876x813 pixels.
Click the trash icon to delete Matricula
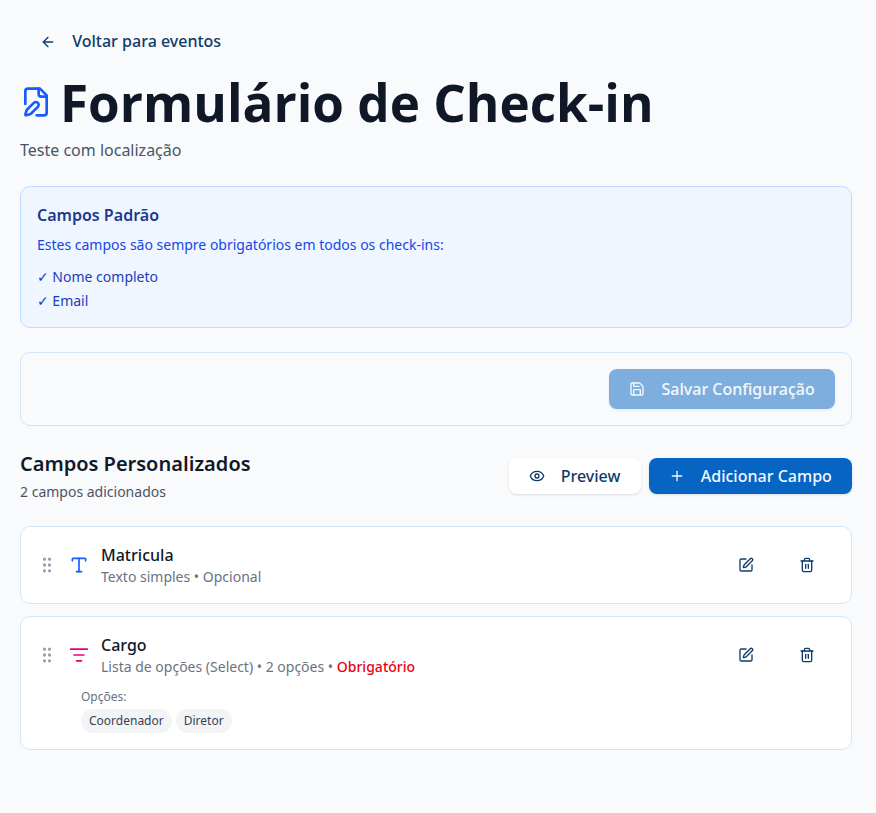[806, 565]
